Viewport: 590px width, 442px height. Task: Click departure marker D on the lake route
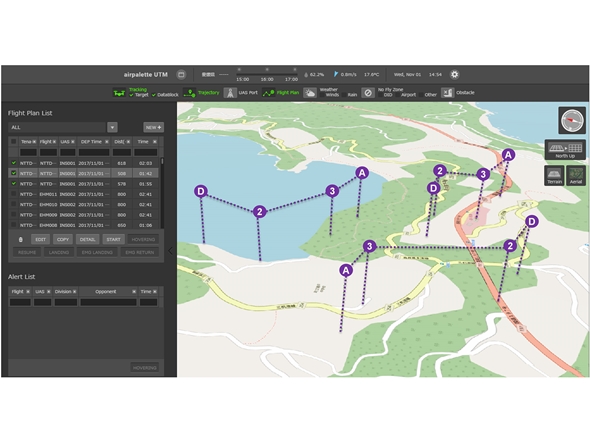point(201,191)
